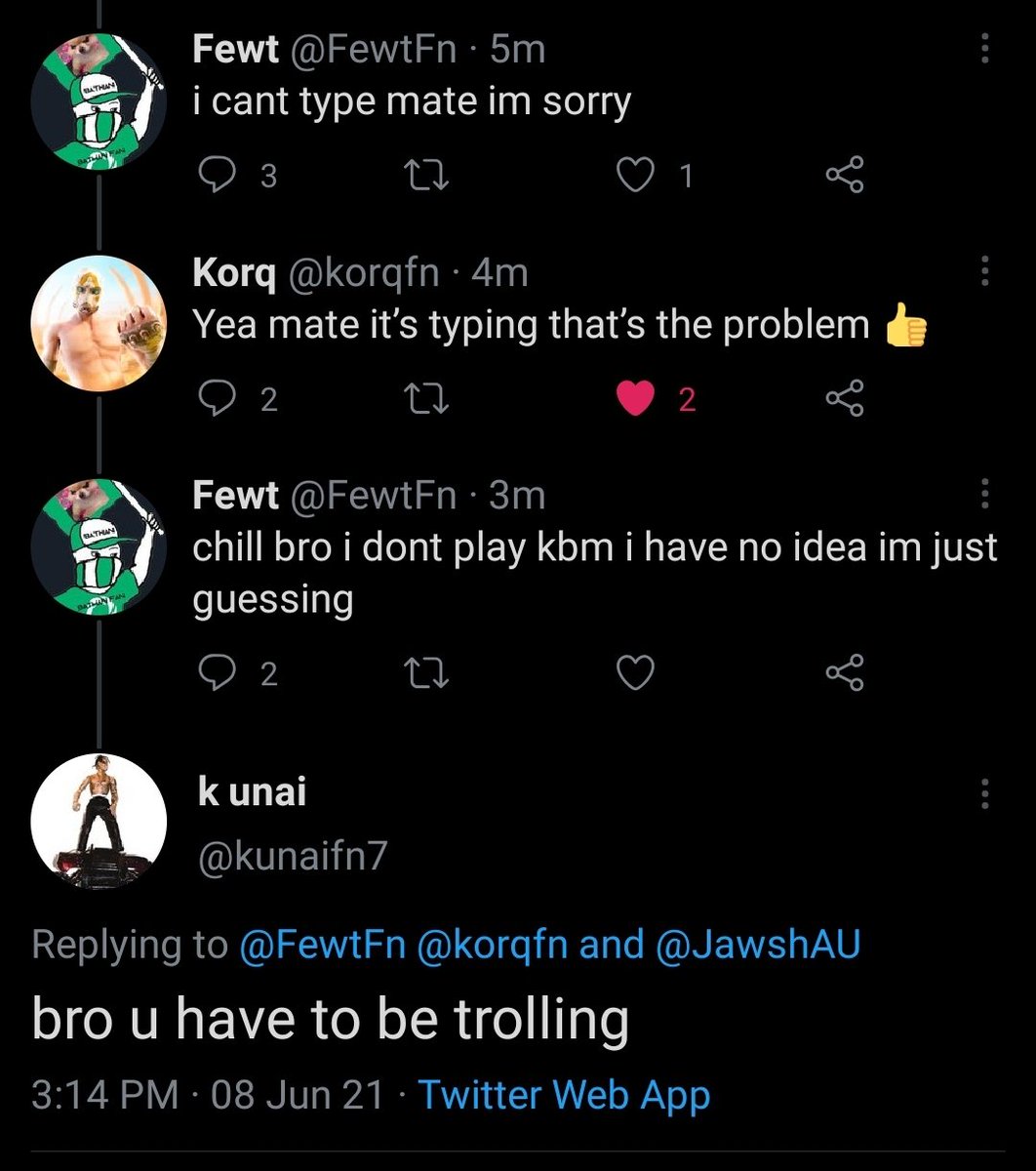This screenshot has height=1171, width=1036.
Task: Unlike Korq's tweet with red heart
Action: coord(636,399)
